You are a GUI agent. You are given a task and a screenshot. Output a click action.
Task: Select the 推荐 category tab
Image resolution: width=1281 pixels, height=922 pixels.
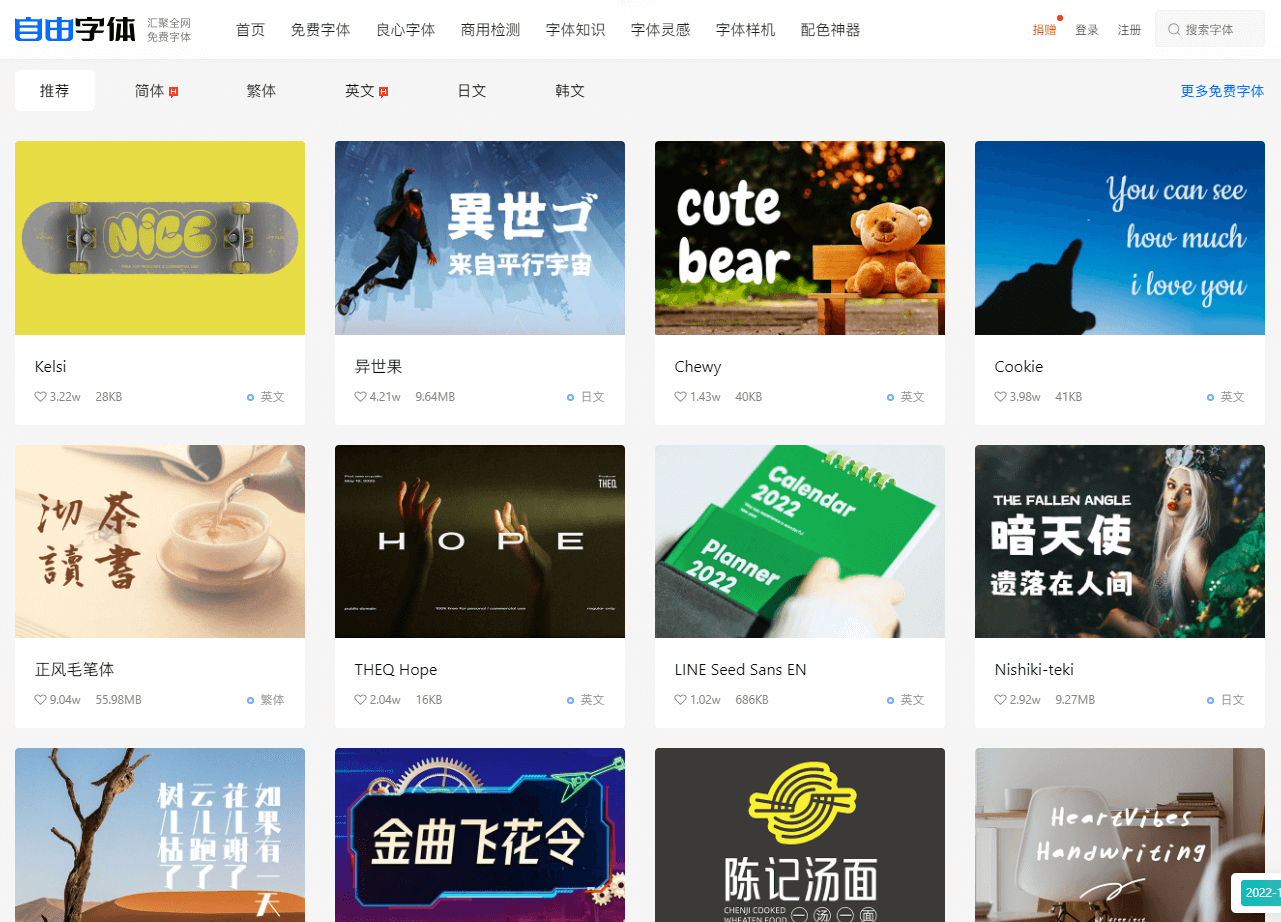click(x=55, y=91)
